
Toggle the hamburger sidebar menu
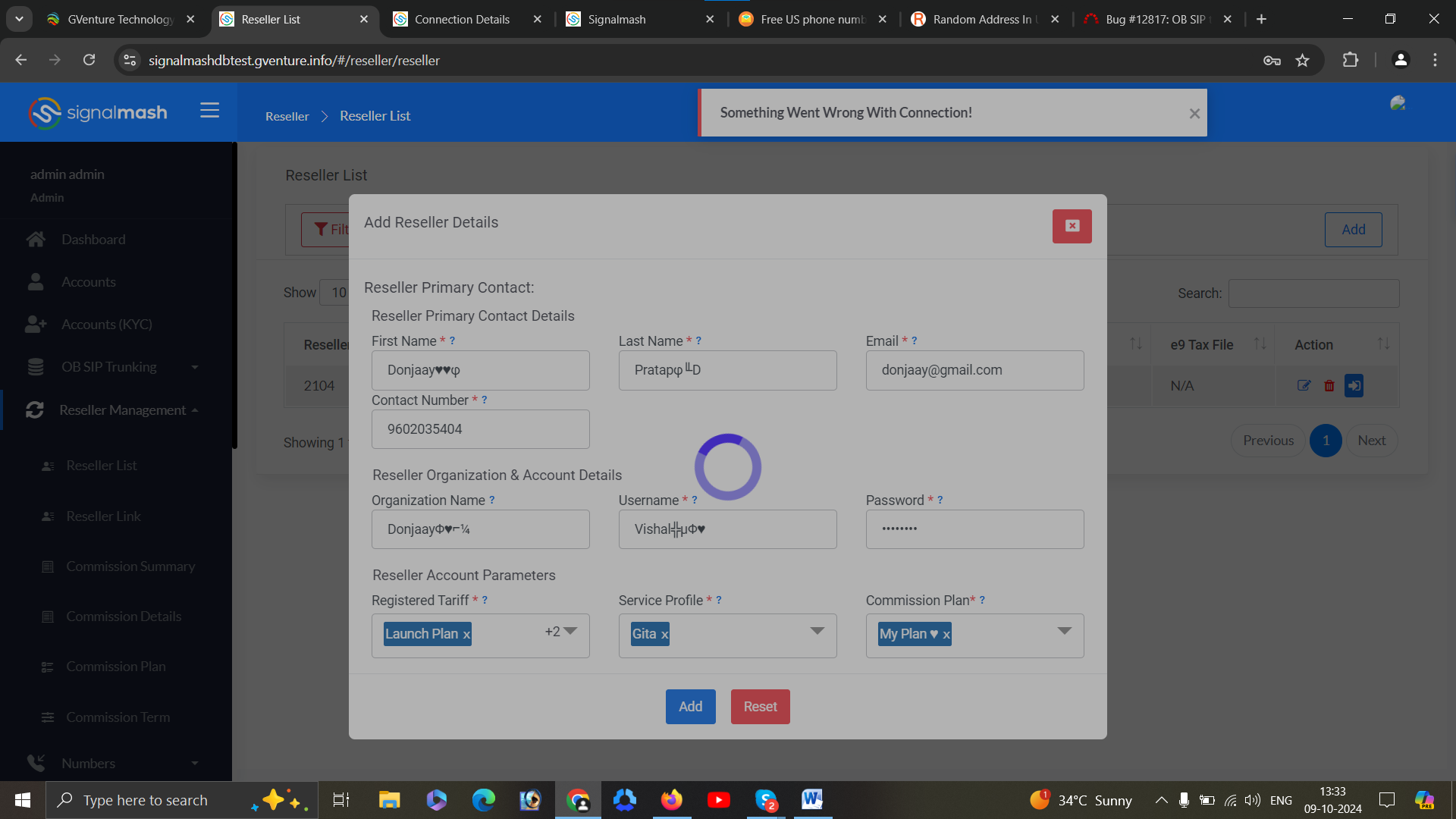pos(209,111)
